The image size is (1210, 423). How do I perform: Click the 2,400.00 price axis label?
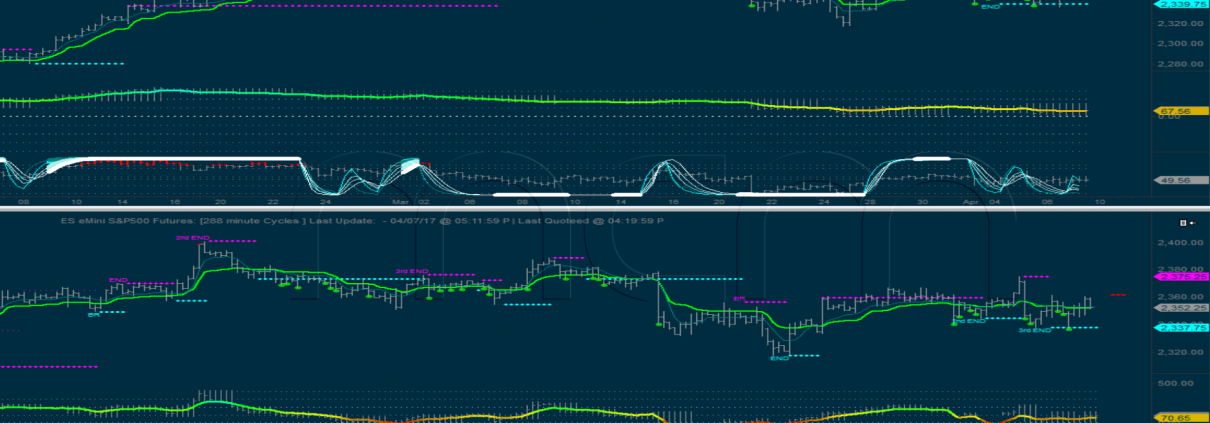(1180, 242)
